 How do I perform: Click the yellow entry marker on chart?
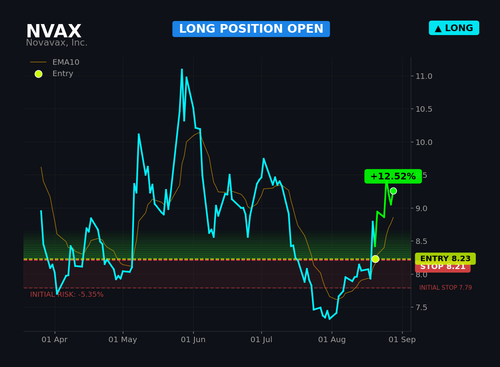pos(375,259)
